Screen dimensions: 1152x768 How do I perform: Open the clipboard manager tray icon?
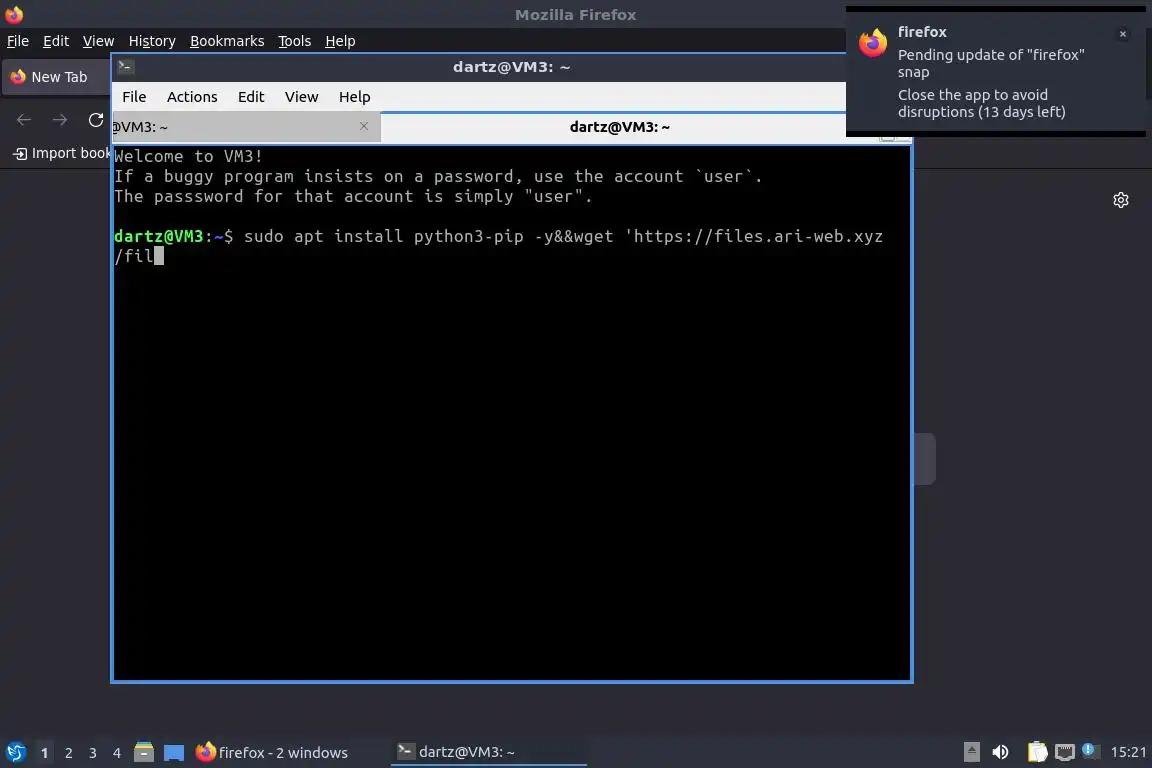click(1037, 752)
